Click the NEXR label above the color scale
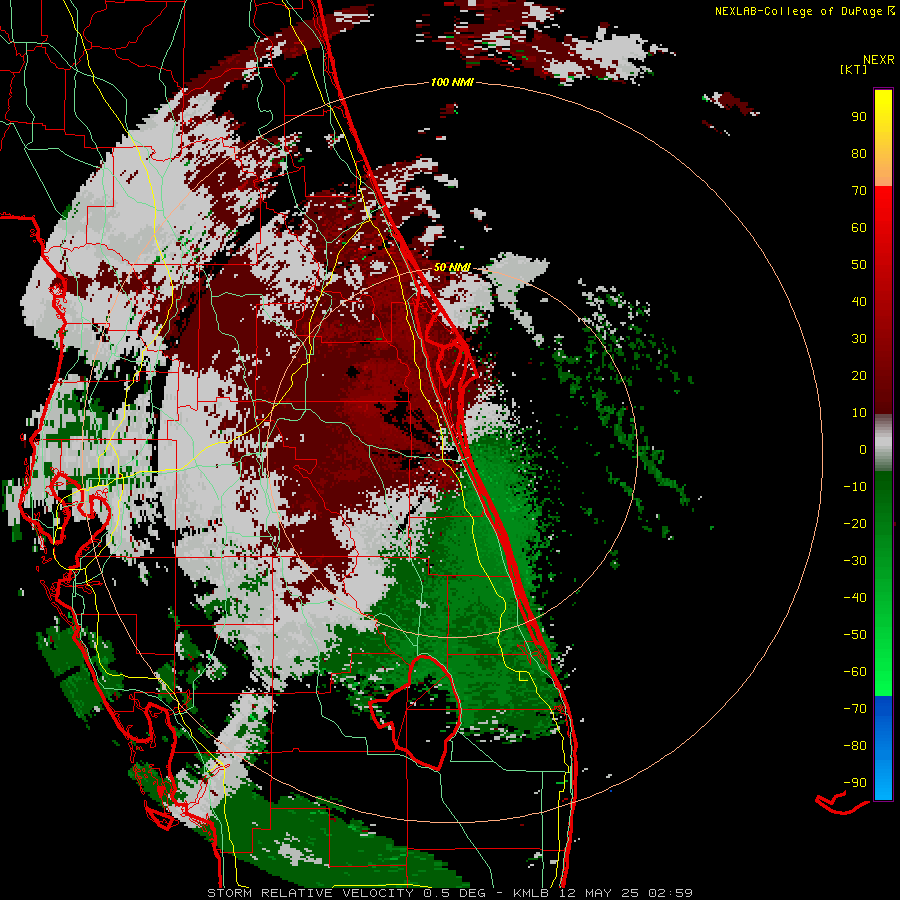 point(879,60)
